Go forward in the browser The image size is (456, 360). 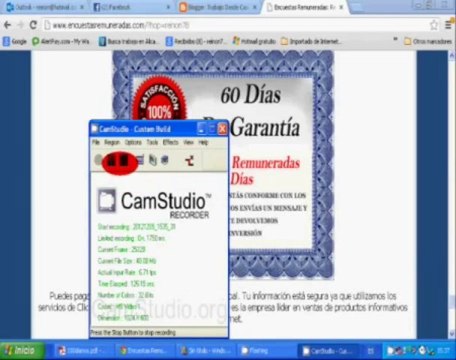pos(20,25)
